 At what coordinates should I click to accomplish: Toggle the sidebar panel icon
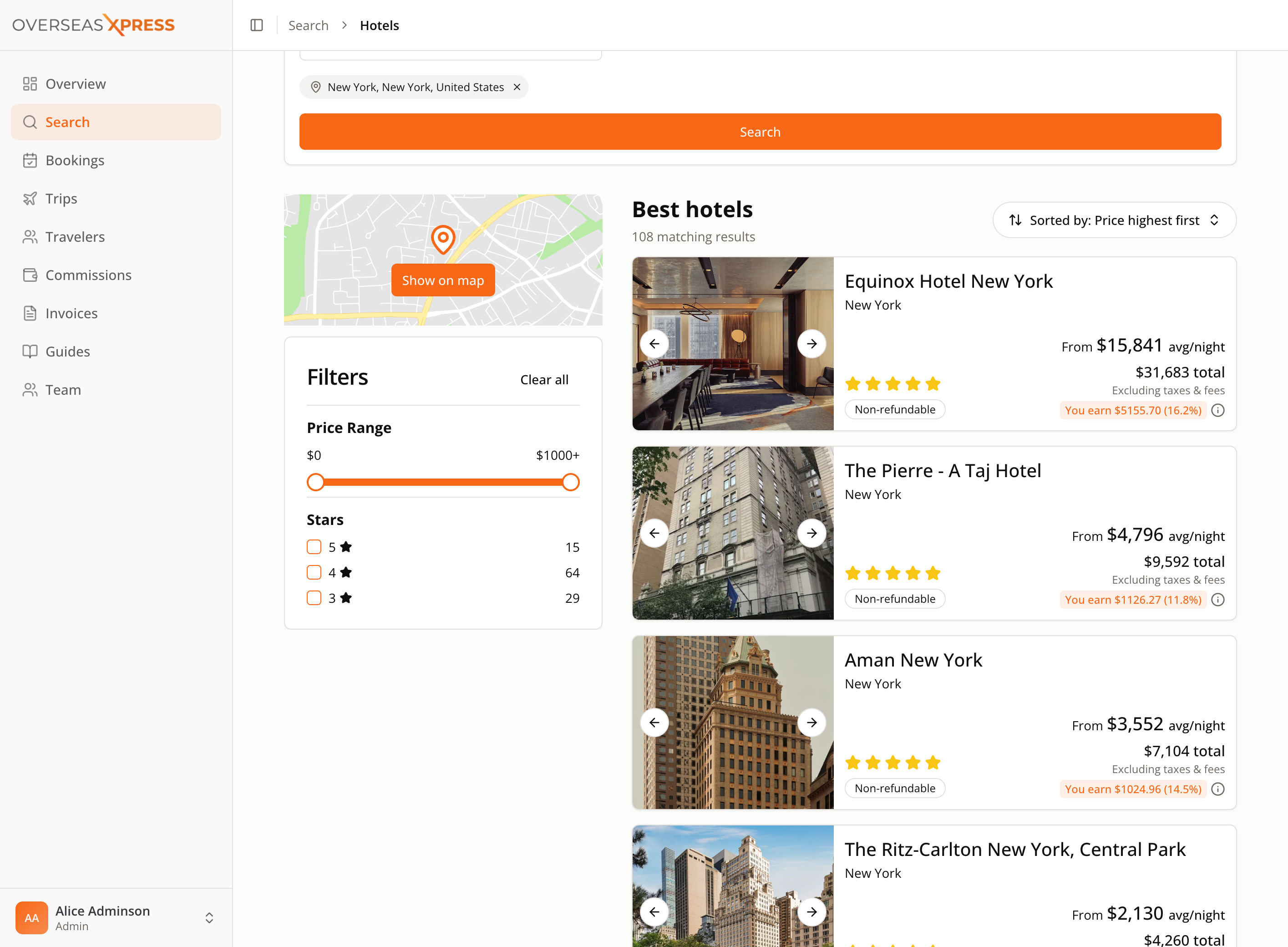[257, 25]
